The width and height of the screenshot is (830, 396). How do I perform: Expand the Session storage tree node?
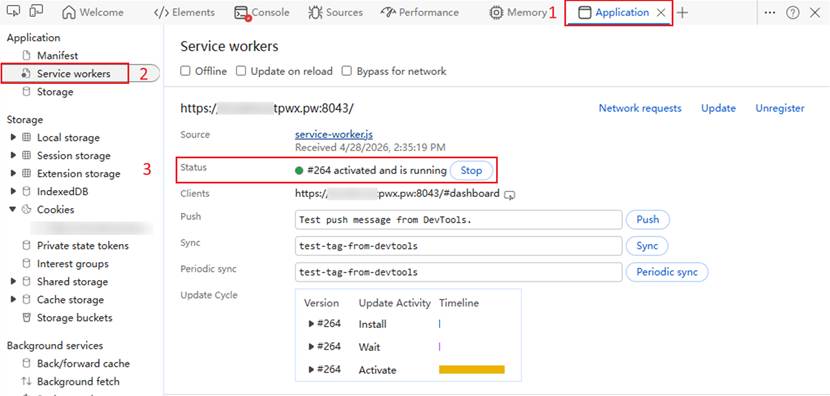(13, 156)
